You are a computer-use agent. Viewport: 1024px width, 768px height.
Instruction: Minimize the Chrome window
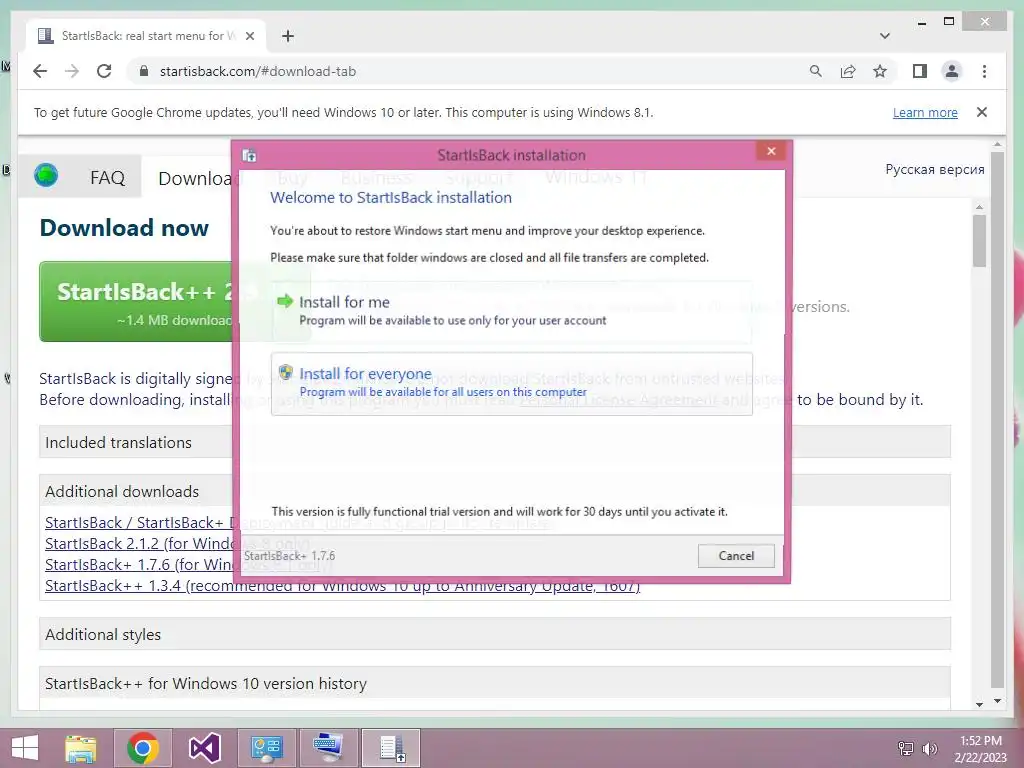(x=922, y=22)
